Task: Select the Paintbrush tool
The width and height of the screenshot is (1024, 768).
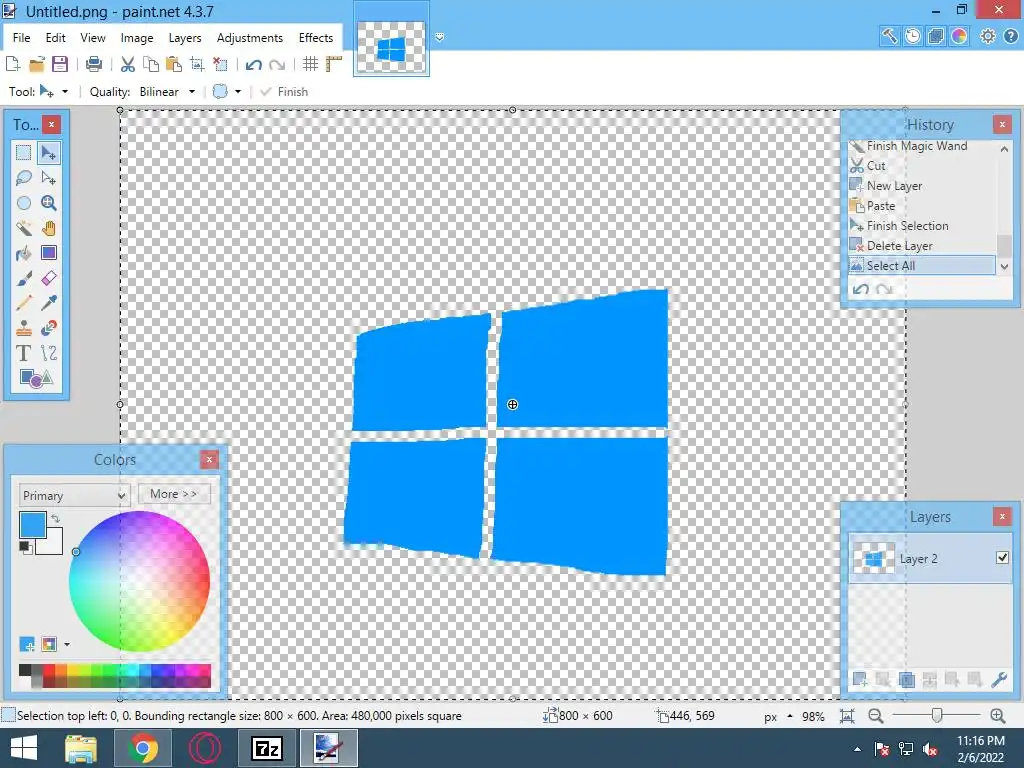Action: click(24, 278)
